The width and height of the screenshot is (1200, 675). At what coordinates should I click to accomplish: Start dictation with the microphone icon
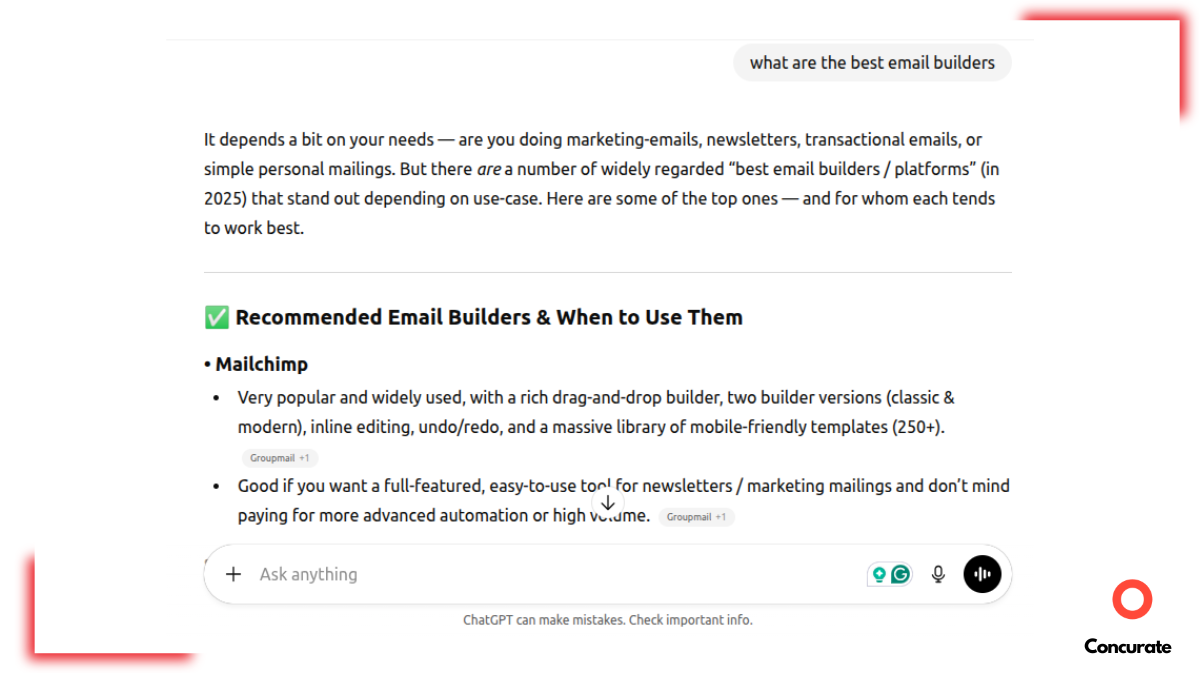[x=937, y=574]
